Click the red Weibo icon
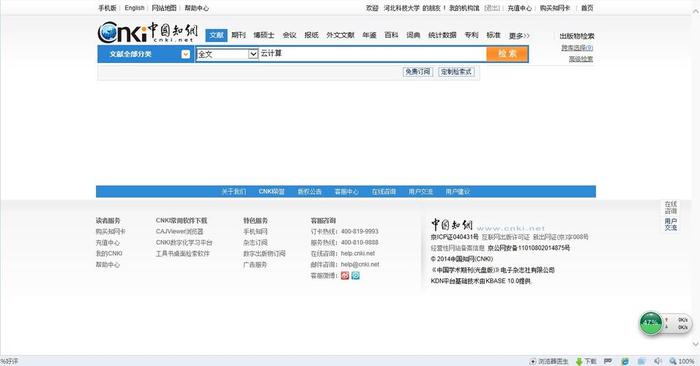The height and width of the screenshot is (366, 700). point(345,276)
